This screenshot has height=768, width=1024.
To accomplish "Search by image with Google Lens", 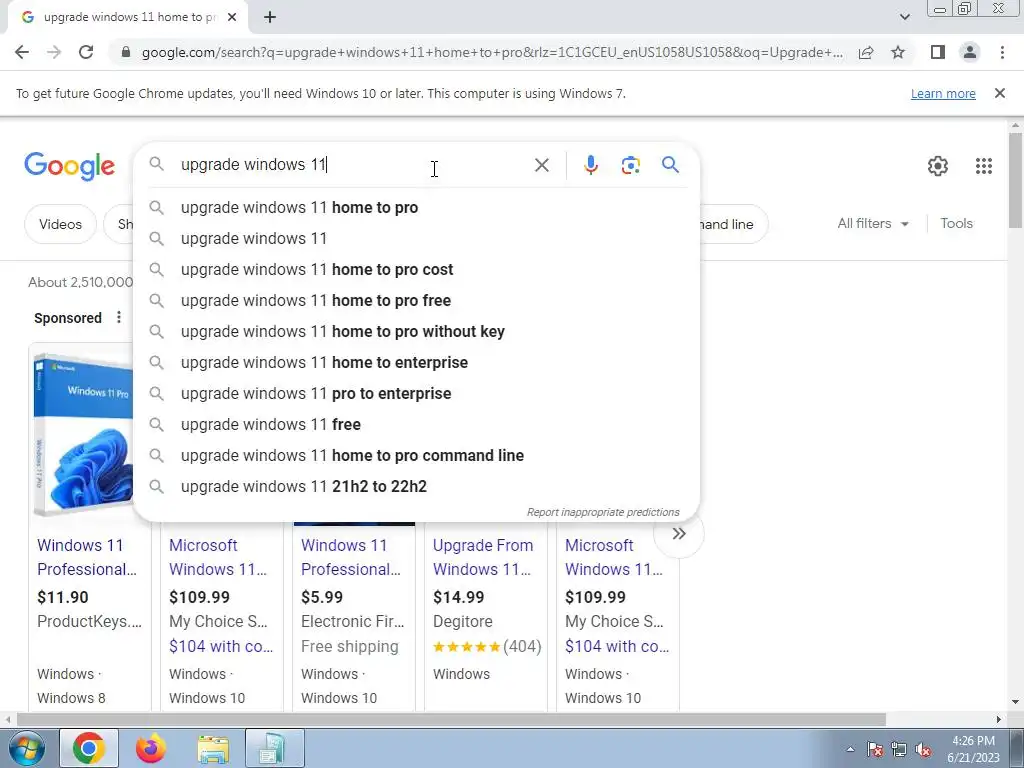I will (x=630, y=165).
